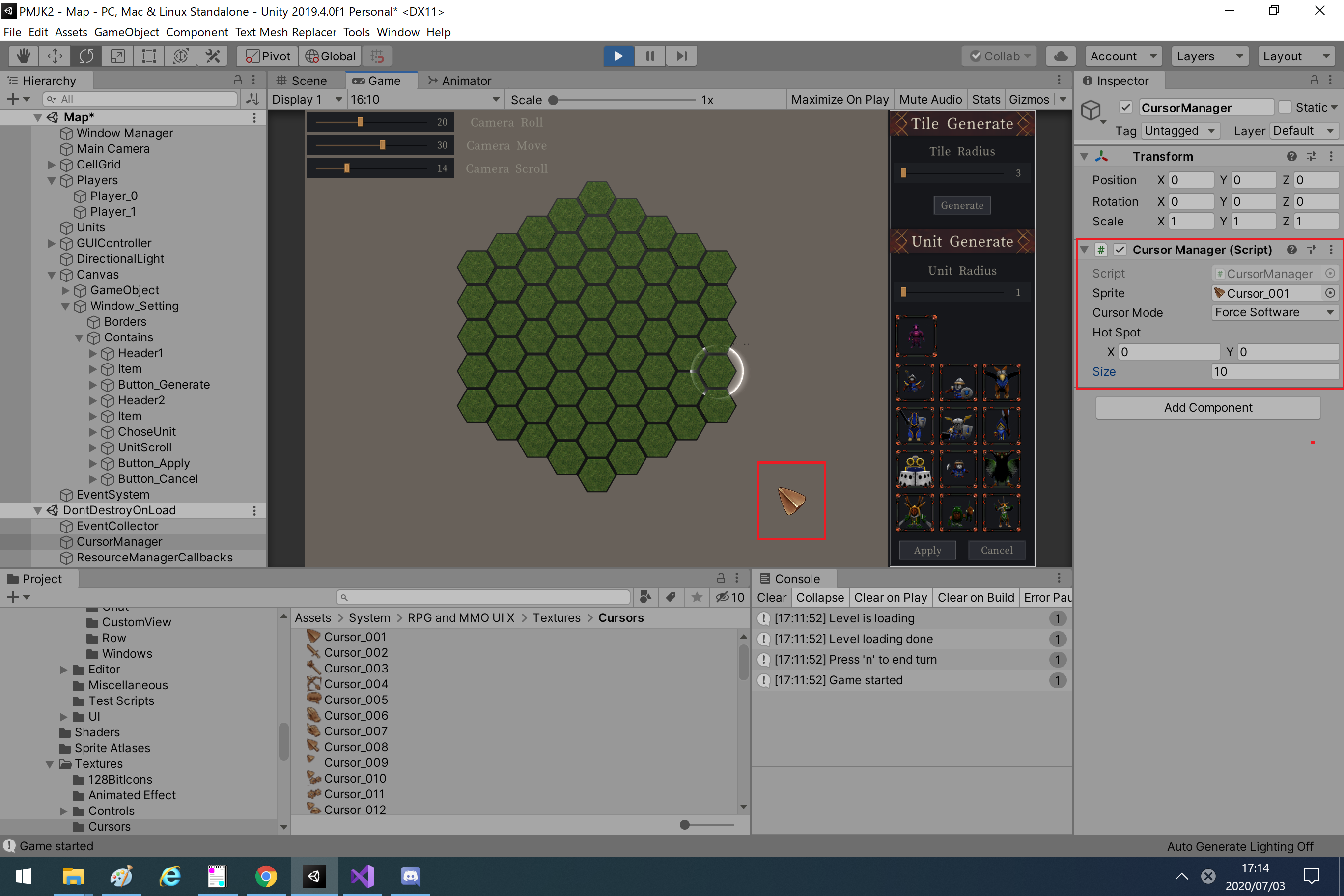Select the Rotate tool
Screen dimensions: 1344x896
tap(86, 56)
